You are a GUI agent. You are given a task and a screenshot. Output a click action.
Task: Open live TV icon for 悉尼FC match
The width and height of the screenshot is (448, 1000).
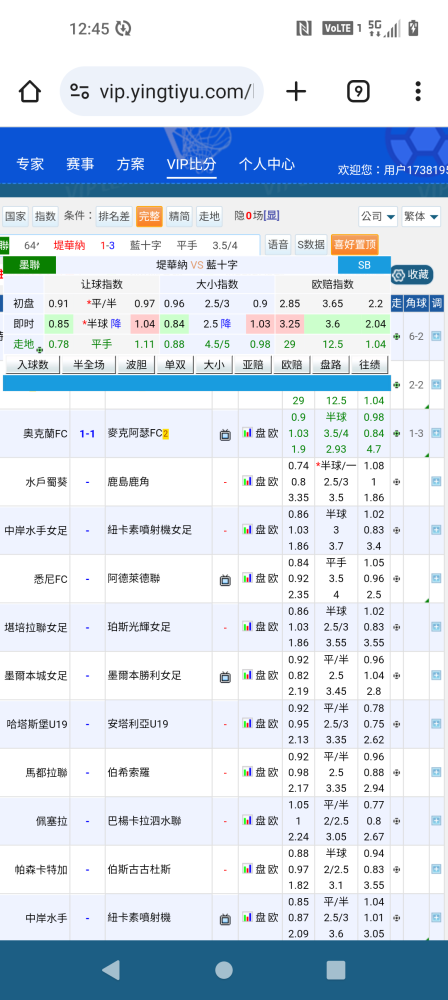pos(225,580)
